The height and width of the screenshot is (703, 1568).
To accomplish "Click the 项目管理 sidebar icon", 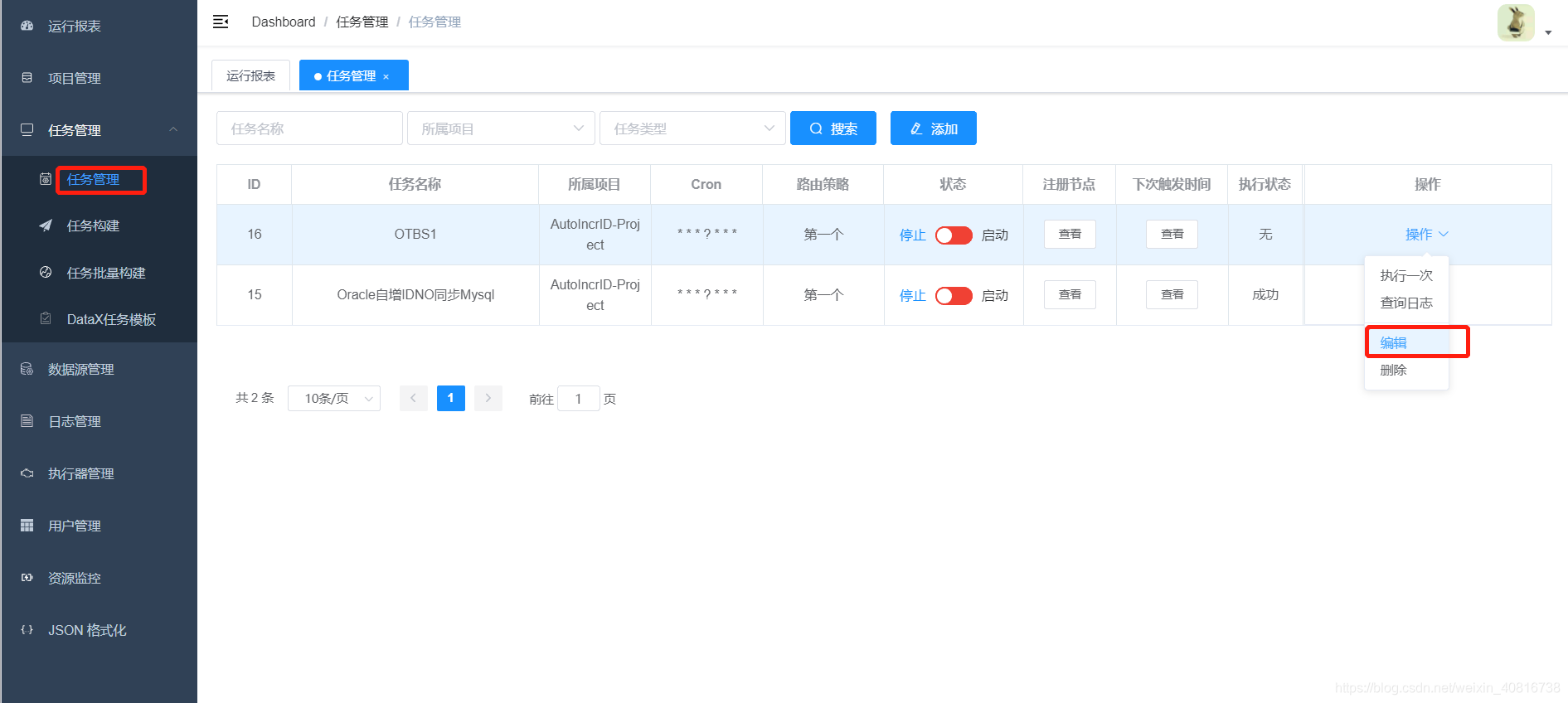I will pyautogui.click(x=27, y=78).
